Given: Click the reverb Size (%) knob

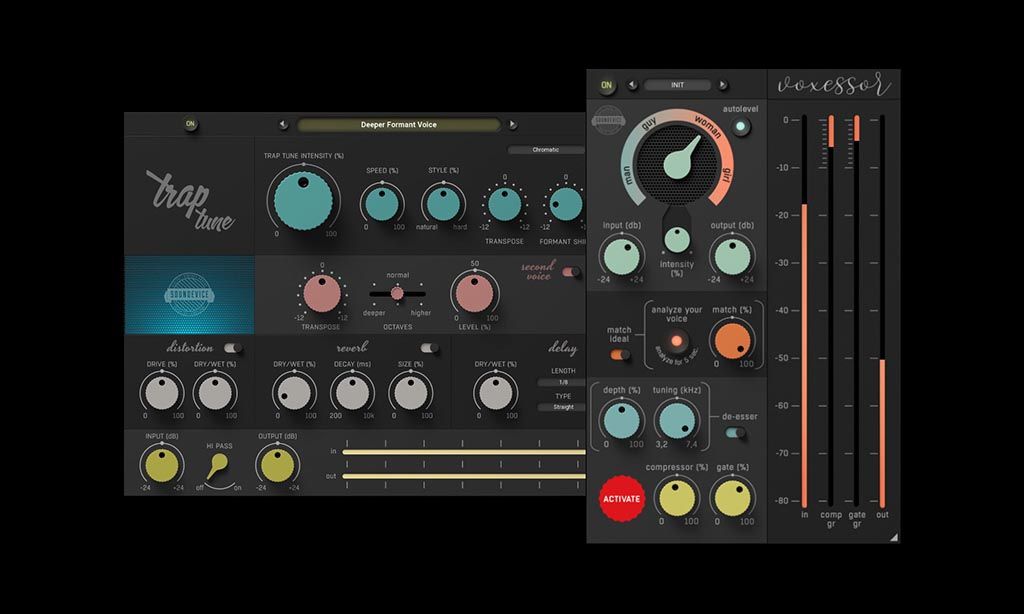Looking at the screenshot, I should click(411, 393).
